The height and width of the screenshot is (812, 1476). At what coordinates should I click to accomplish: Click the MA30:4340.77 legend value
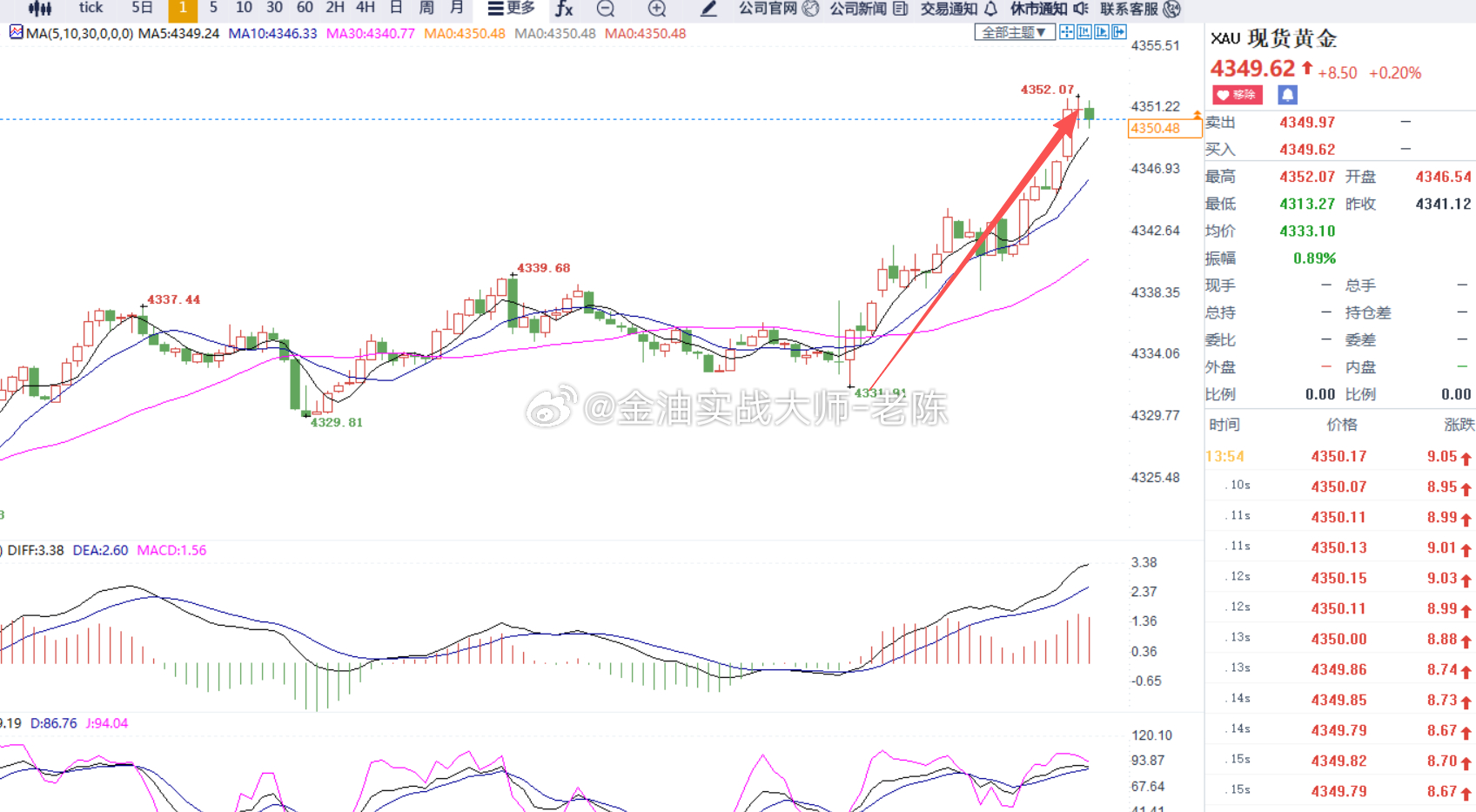370,34
